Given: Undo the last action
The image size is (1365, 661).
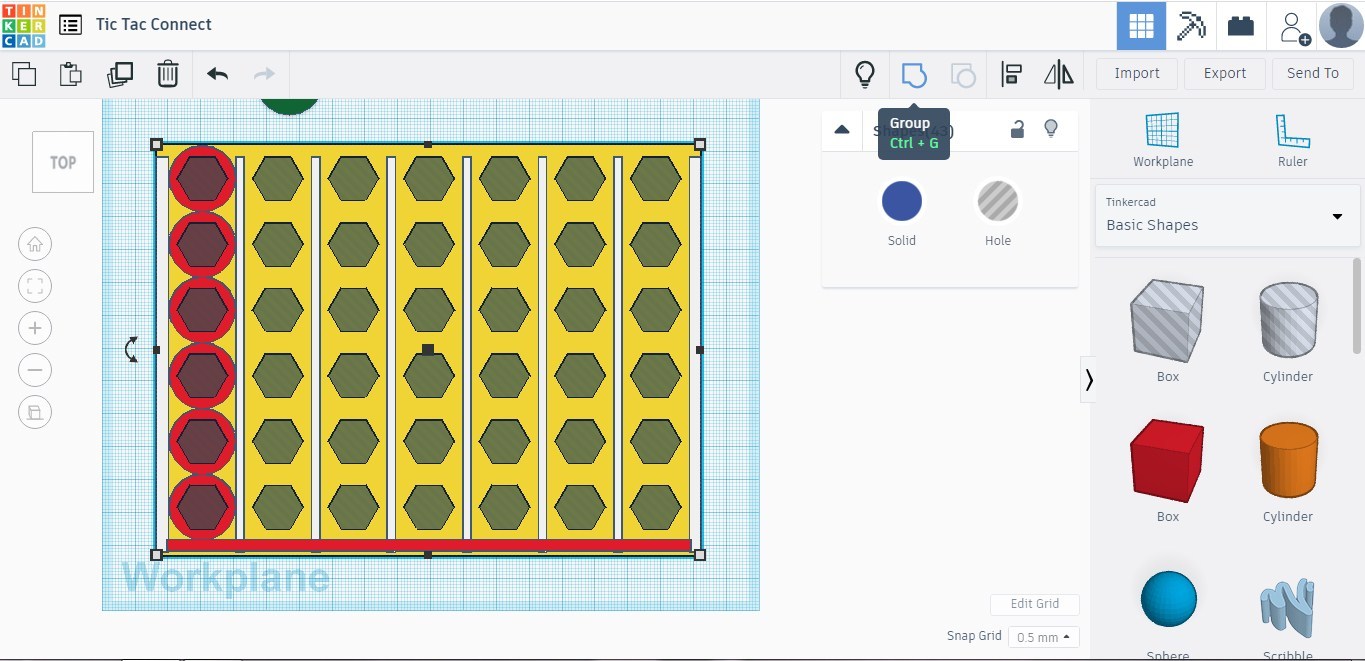Looking at the screenshot, I should coord(217,74).
